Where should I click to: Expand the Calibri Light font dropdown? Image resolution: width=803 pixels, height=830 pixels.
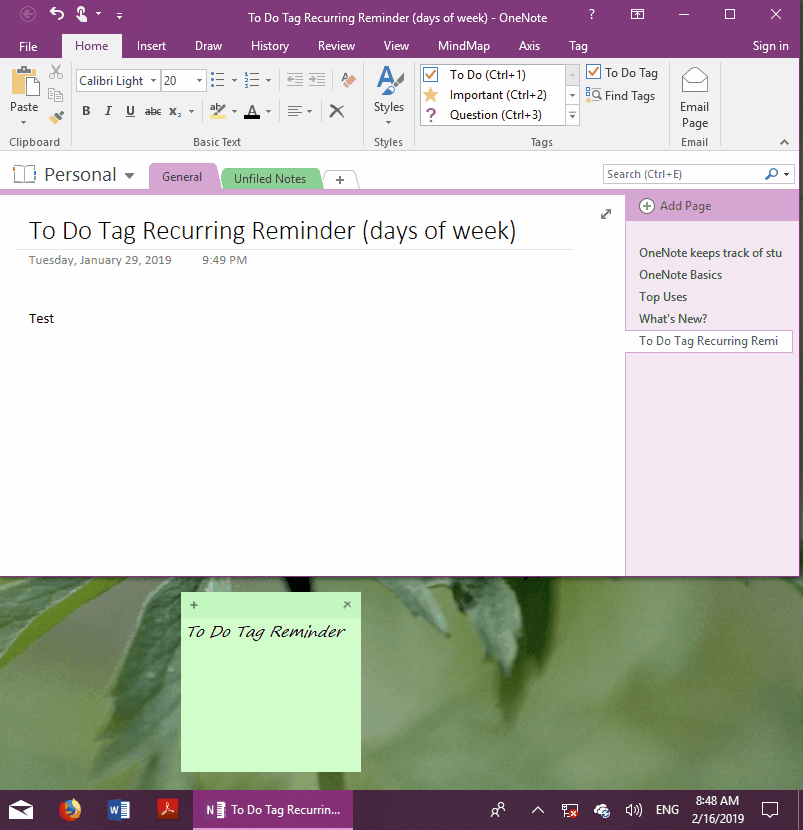click(x=152, y=80)
